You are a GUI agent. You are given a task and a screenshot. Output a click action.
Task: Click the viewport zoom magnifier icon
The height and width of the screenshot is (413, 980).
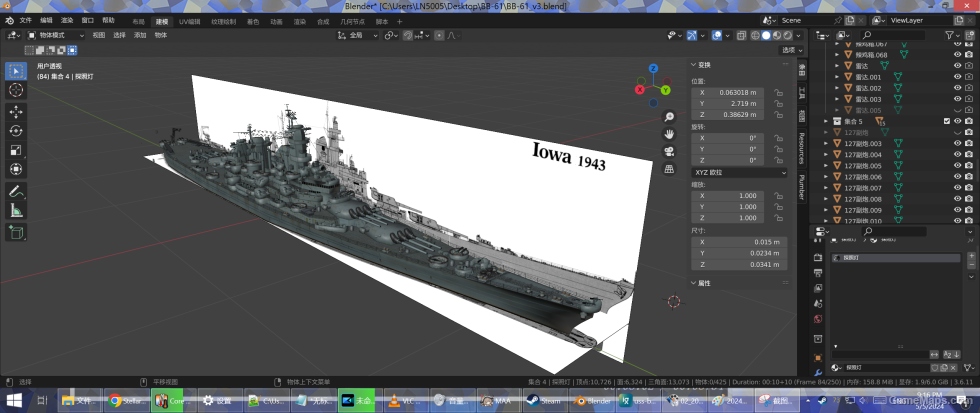(x=669, y=117)
